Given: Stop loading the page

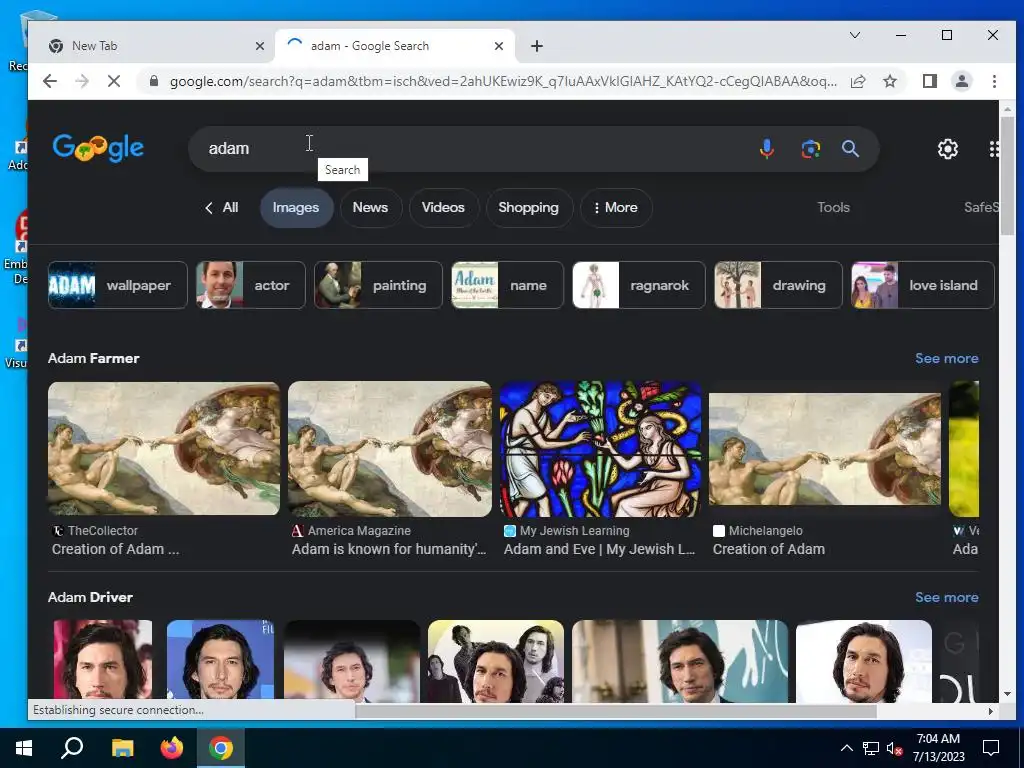Looking at the screenshot, I should coord(114,81).
